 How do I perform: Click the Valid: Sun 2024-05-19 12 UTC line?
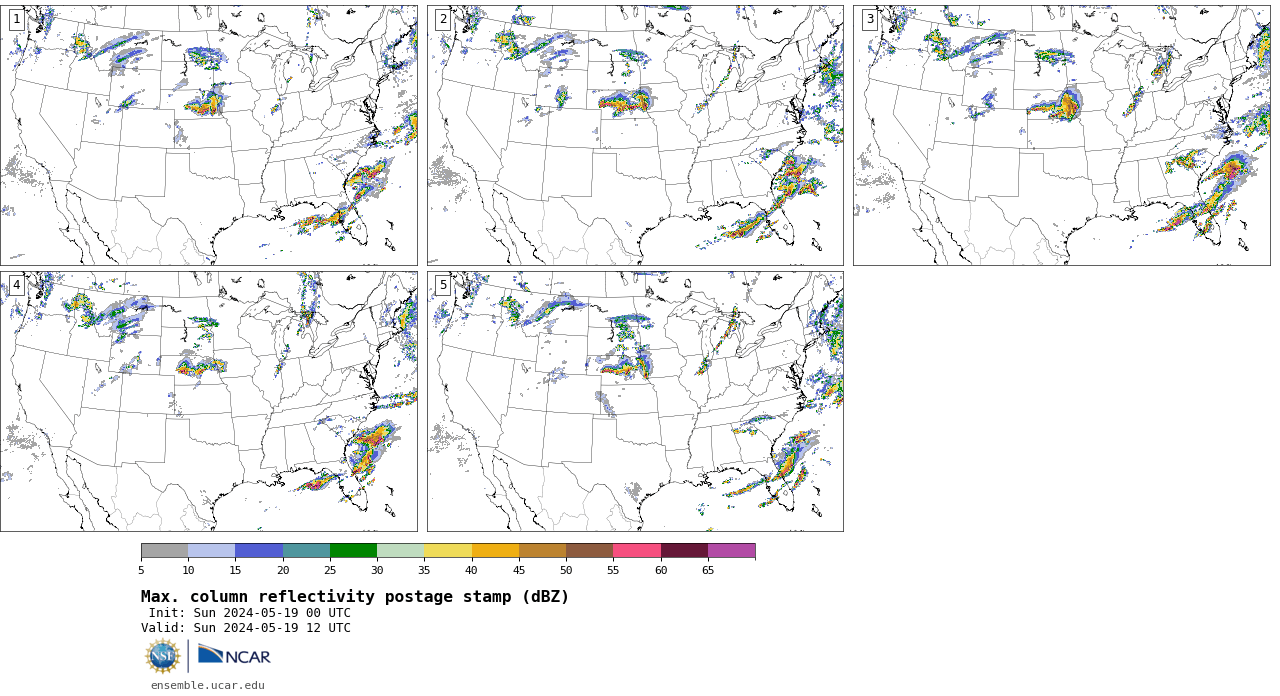[246, 628]
